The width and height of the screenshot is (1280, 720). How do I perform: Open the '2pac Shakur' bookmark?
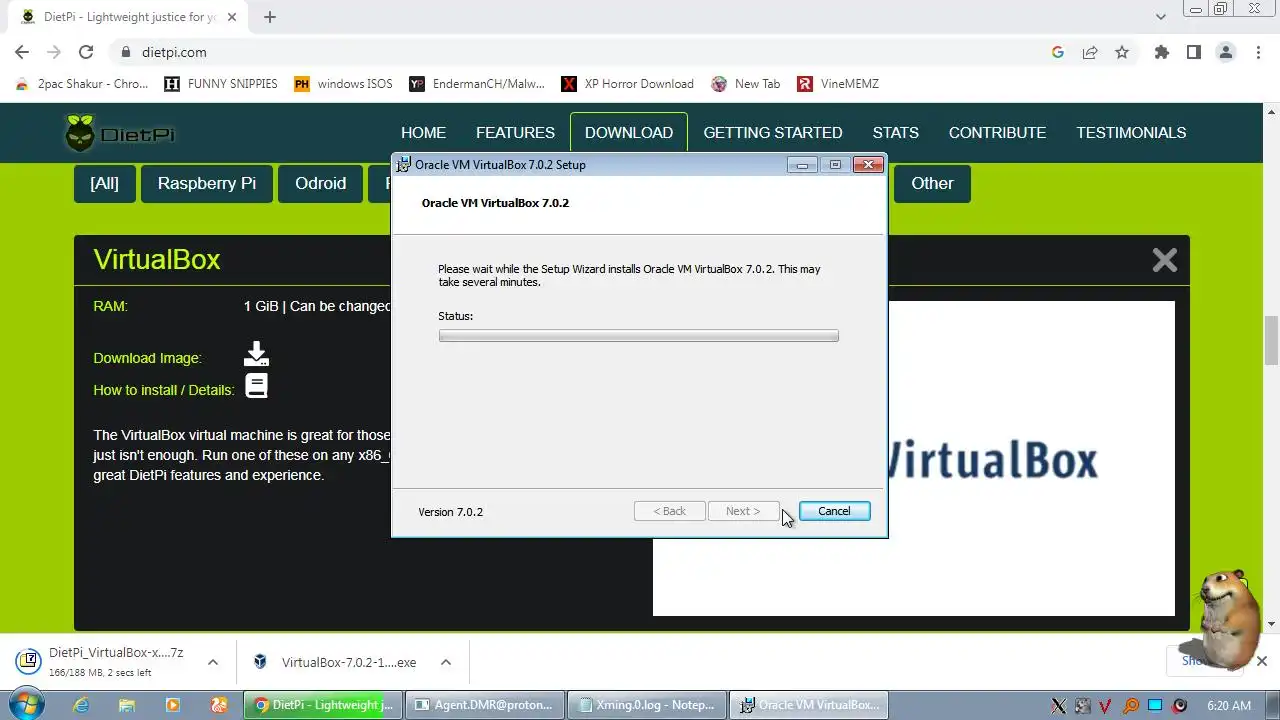point(81,84)
